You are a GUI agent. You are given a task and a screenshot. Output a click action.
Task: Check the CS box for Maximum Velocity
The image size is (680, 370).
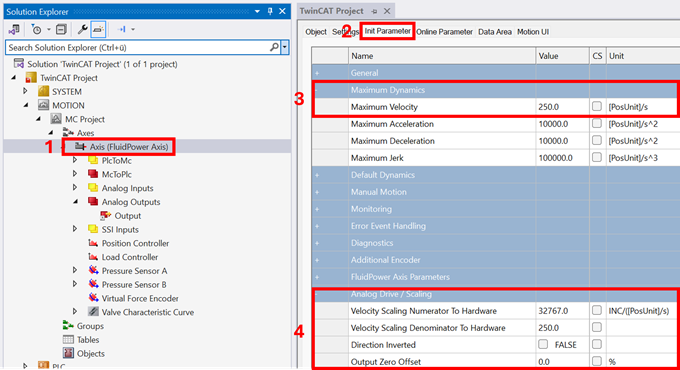pos(597,106)
